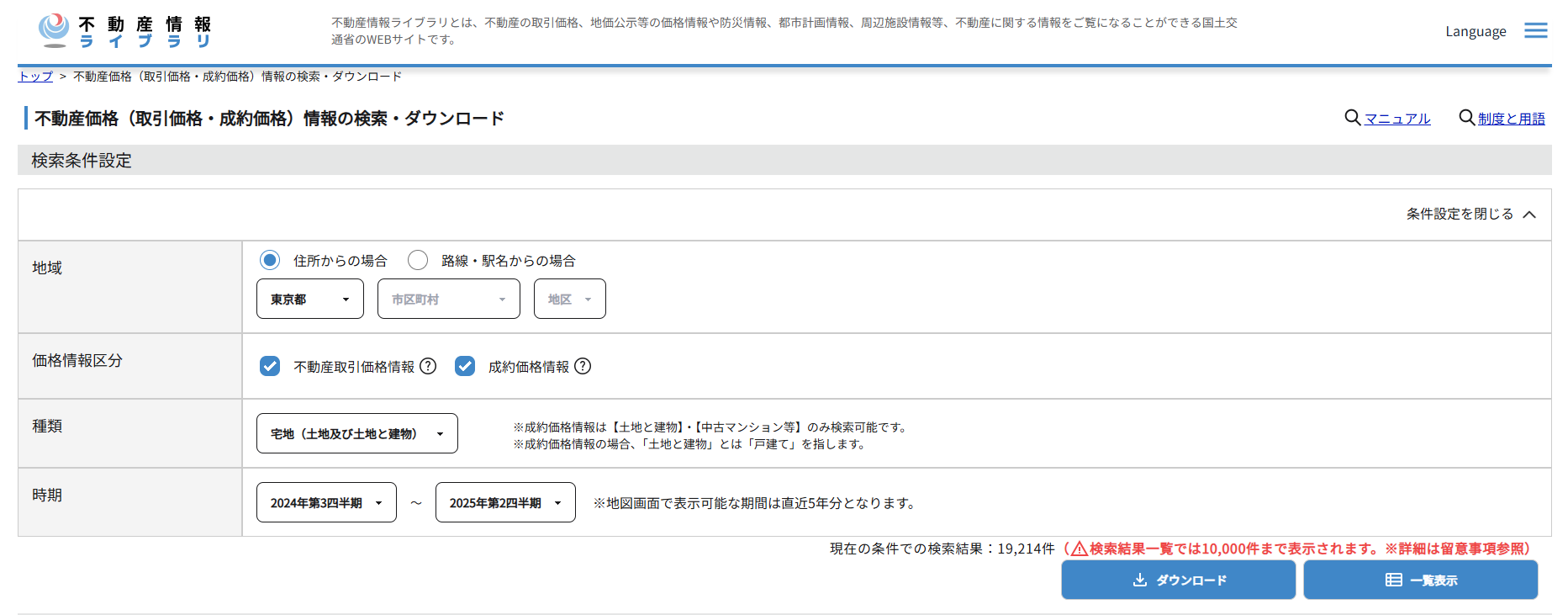
Task: Click the 検索条件設定 section header
Action: pos(784,160)
